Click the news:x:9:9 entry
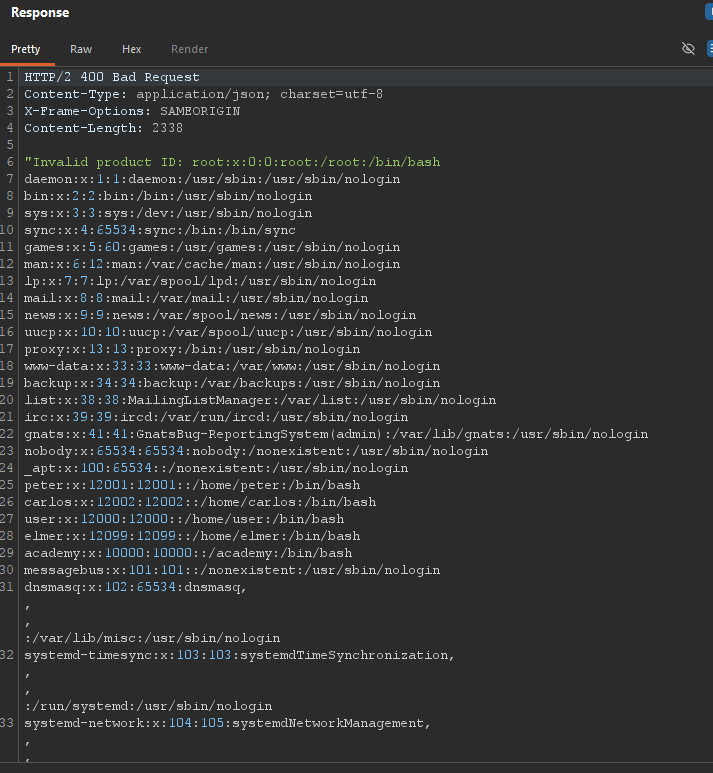The image size is (713, 773). pos(220,315)
